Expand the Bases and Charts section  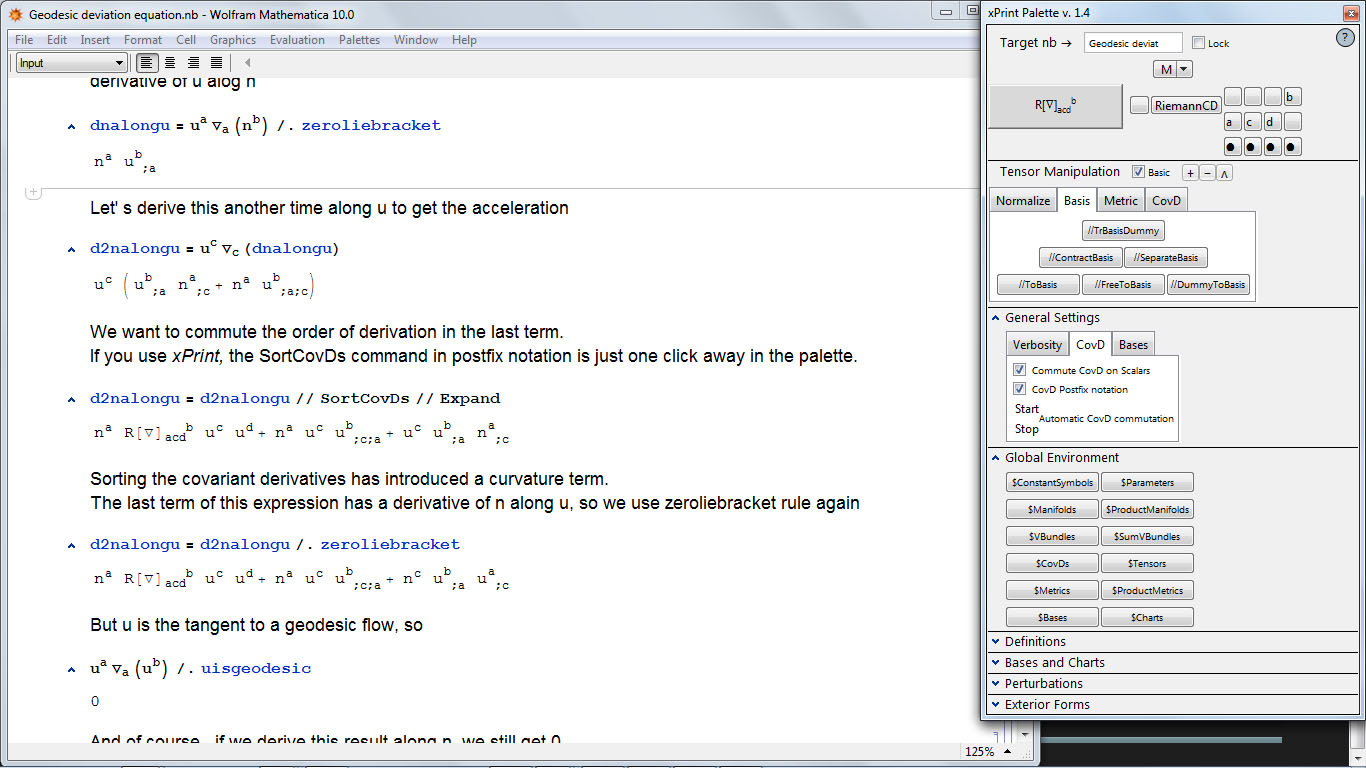point(995,663)
